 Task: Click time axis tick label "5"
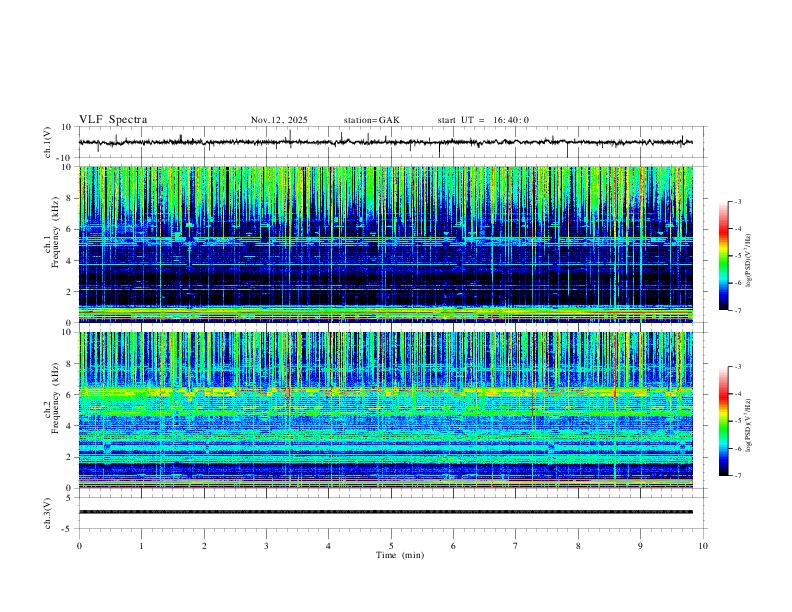tap(391, 546)
